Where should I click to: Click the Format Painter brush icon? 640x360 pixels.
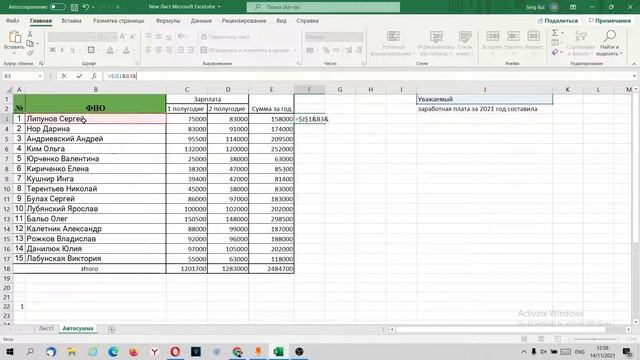click(x=30, y=52)
